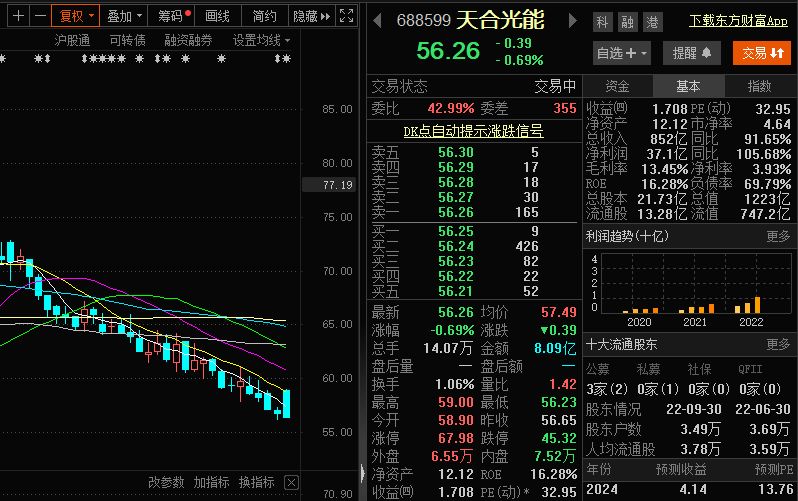798x501 pixels.
Task: Click 更多 beside 利润趋势
Action: click(x=778, y=236)
